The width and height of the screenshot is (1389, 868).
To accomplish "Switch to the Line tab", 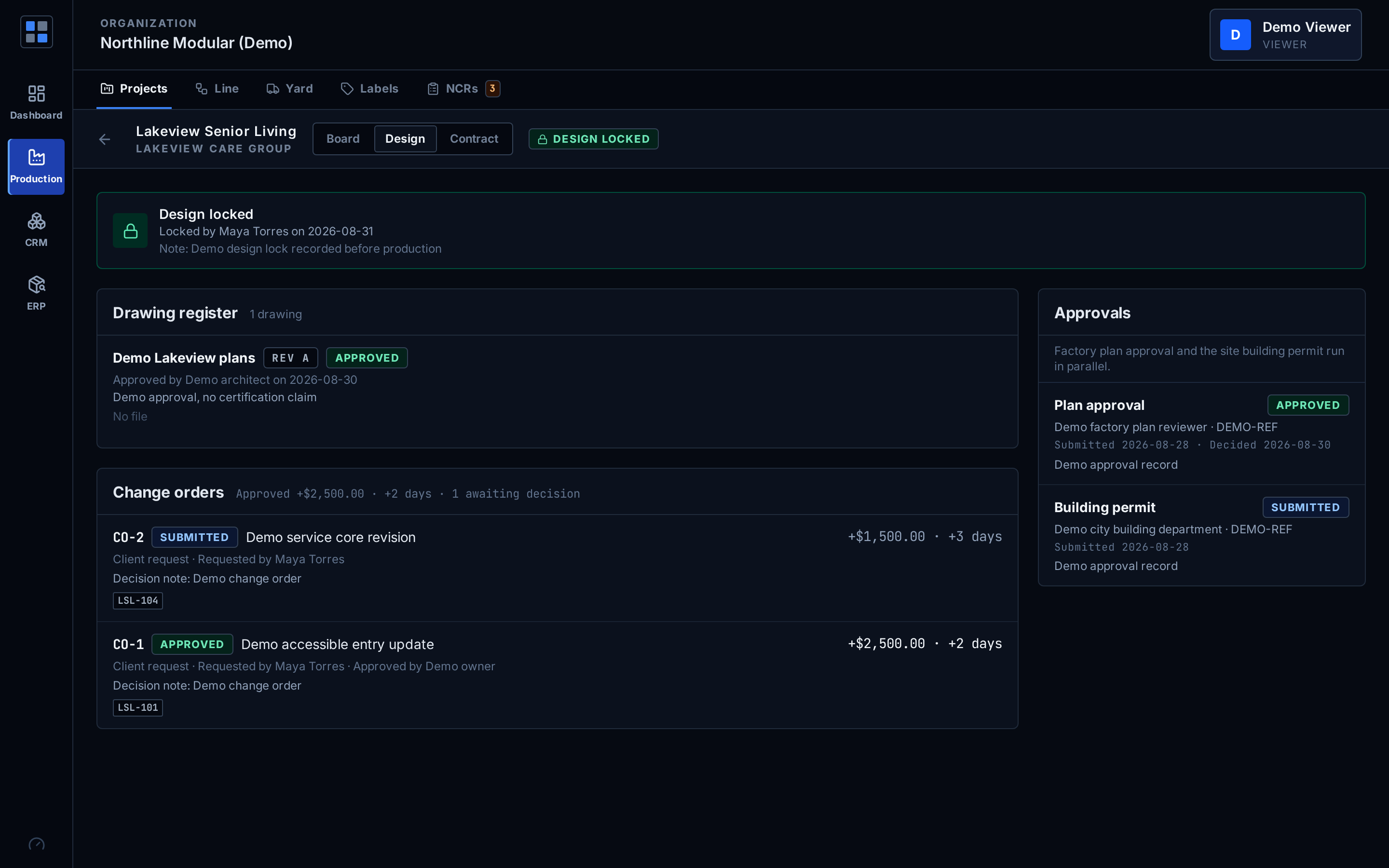I will [217, 88].
